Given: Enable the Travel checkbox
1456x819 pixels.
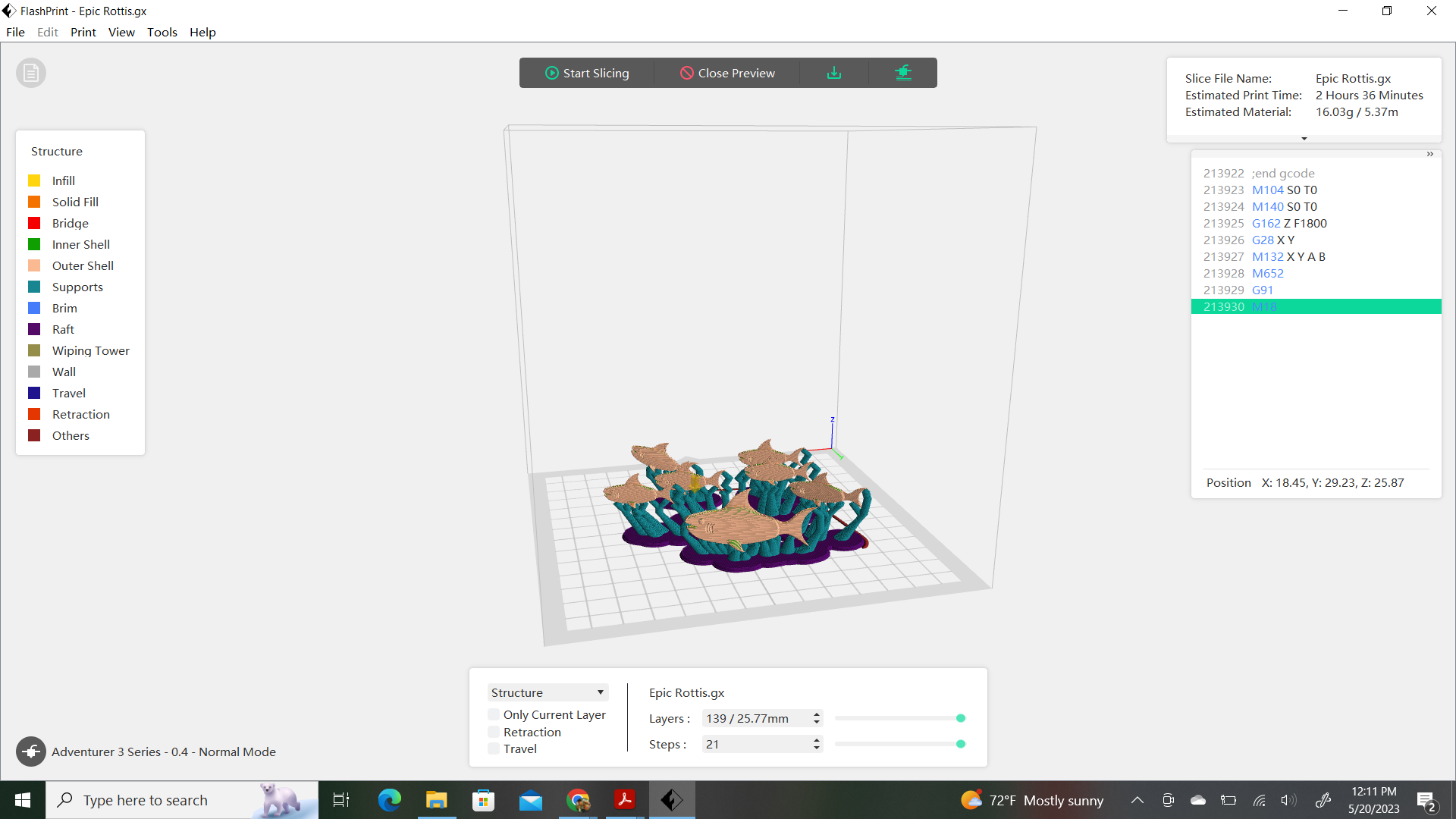Looking at the screenshot, I should tap(494, 748).
